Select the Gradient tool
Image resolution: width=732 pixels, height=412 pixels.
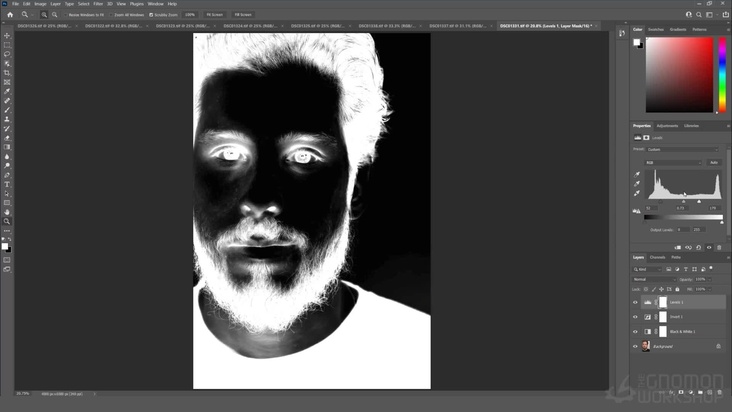coord(7,147)
